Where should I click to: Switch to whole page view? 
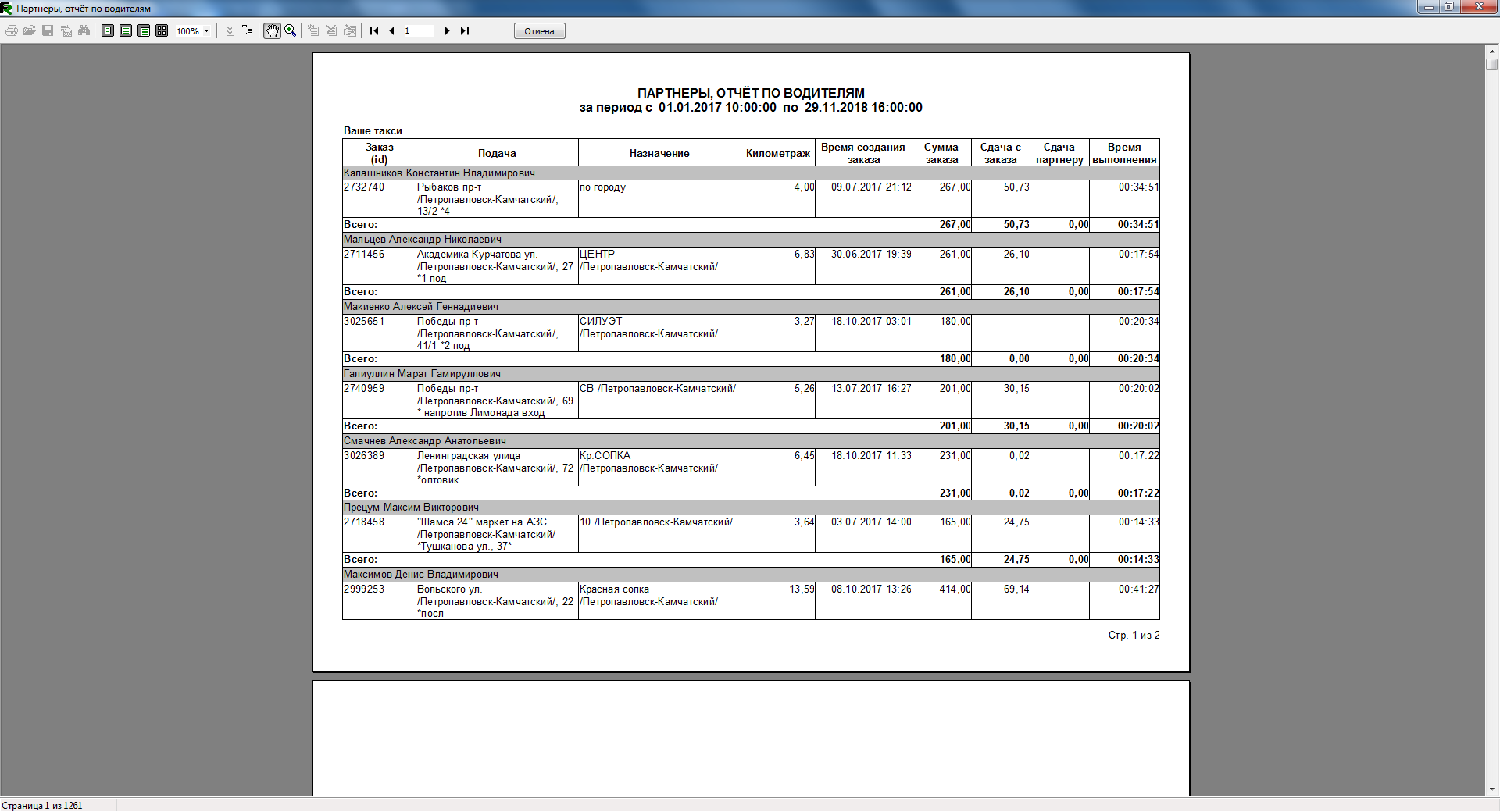coord(108,30)
